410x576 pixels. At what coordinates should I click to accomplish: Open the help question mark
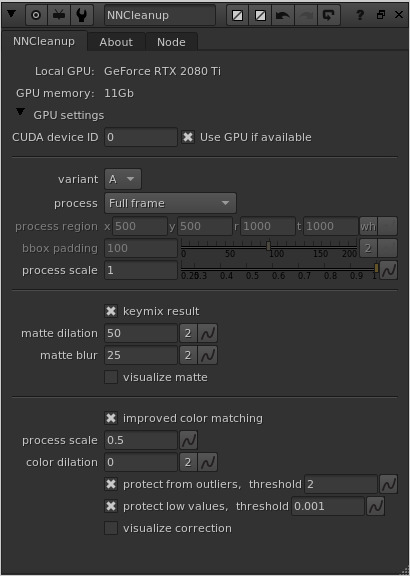[360, 15]
